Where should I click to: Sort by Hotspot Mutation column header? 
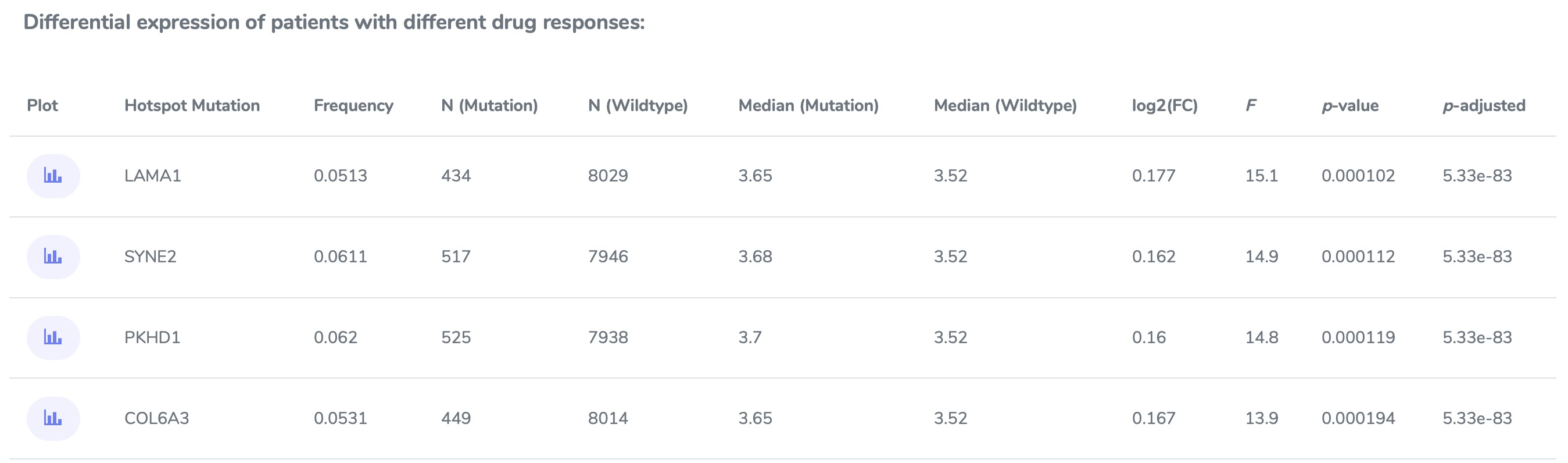point(192,105)
